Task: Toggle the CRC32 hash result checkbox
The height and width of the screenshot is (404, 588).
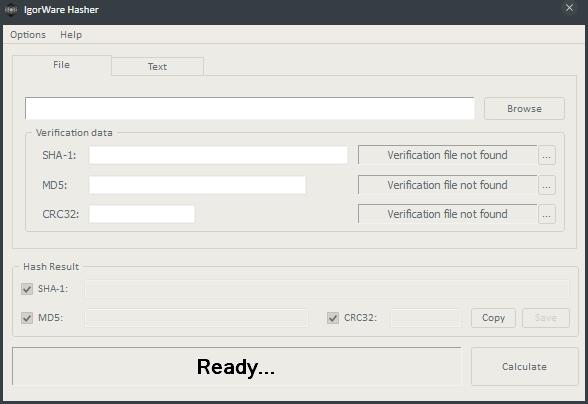Action: click(x=333, y=318)
